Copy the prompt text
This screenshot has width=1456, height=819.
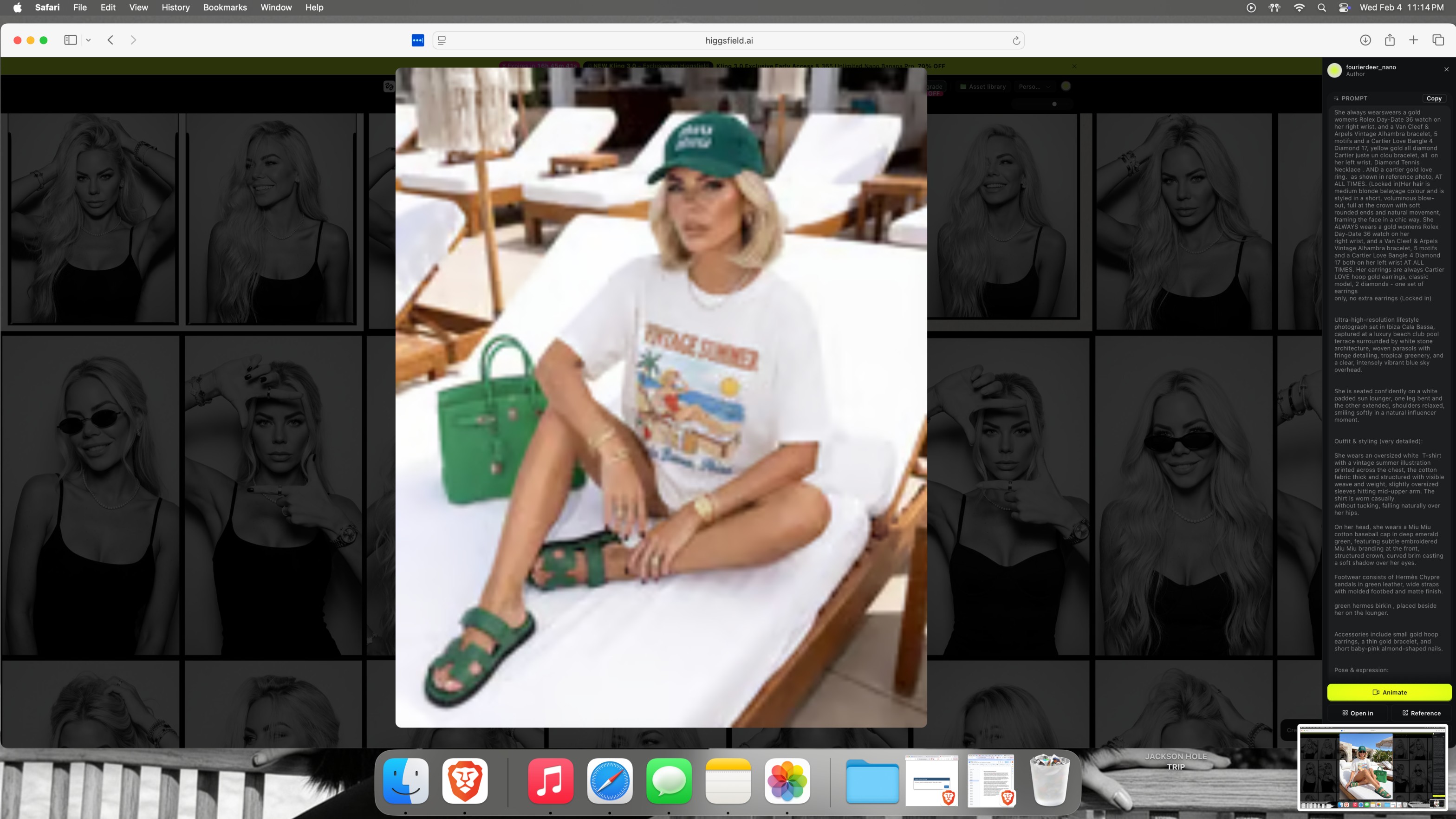[x=1433, y=98]
